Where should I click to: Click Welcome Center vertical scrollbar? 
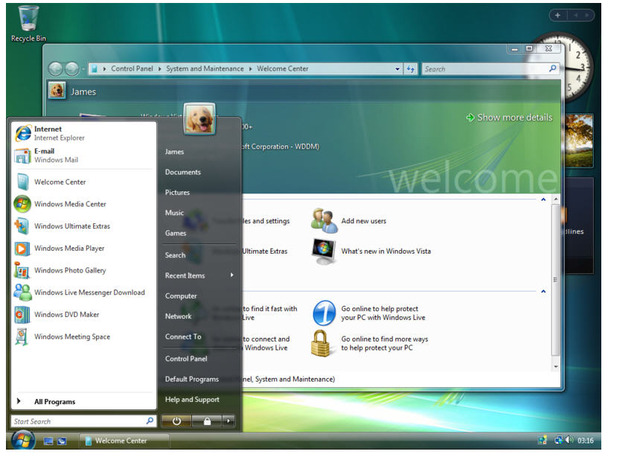click(x=555, y=282)
